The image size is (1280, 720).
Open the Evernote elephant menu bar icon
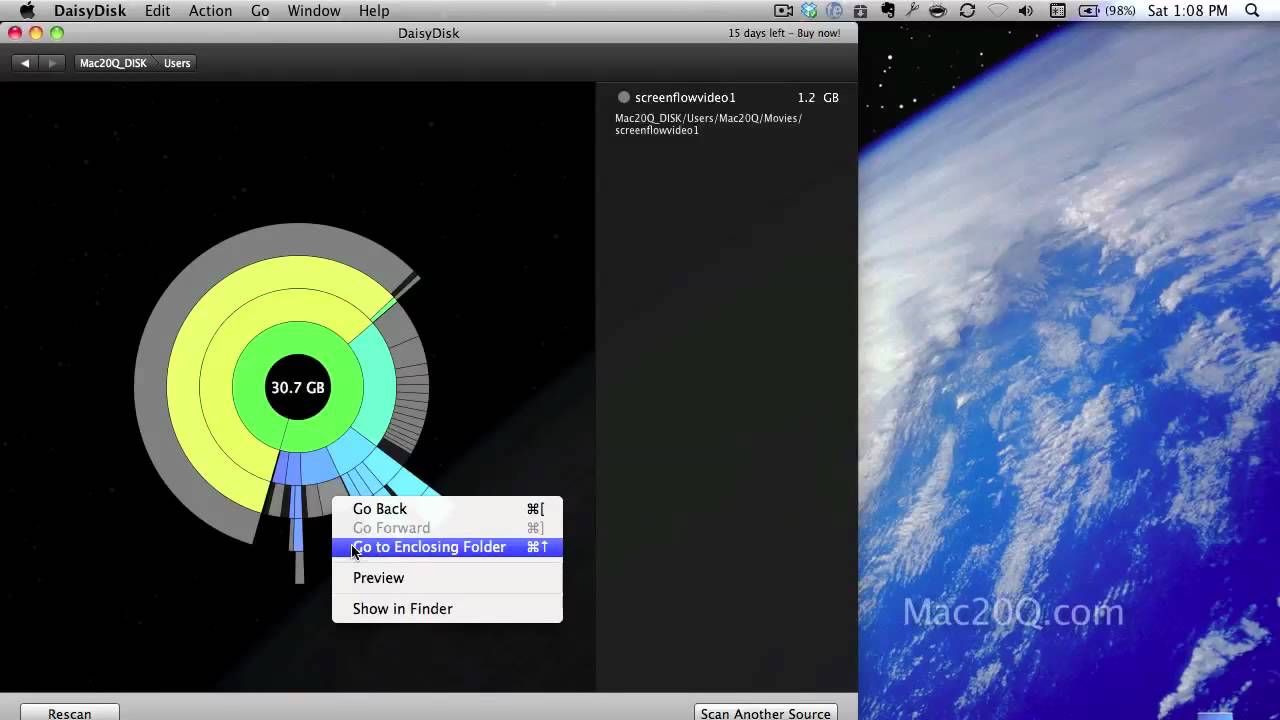pyautogui.click(x=887, y=11)
